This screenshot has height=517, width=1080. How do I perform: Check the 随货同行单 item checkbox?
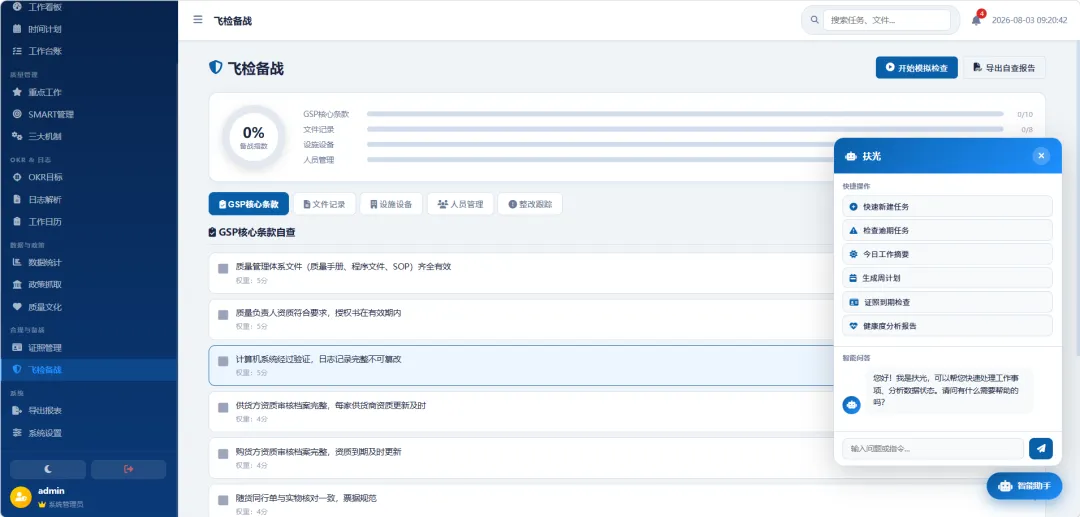(223, 500)
